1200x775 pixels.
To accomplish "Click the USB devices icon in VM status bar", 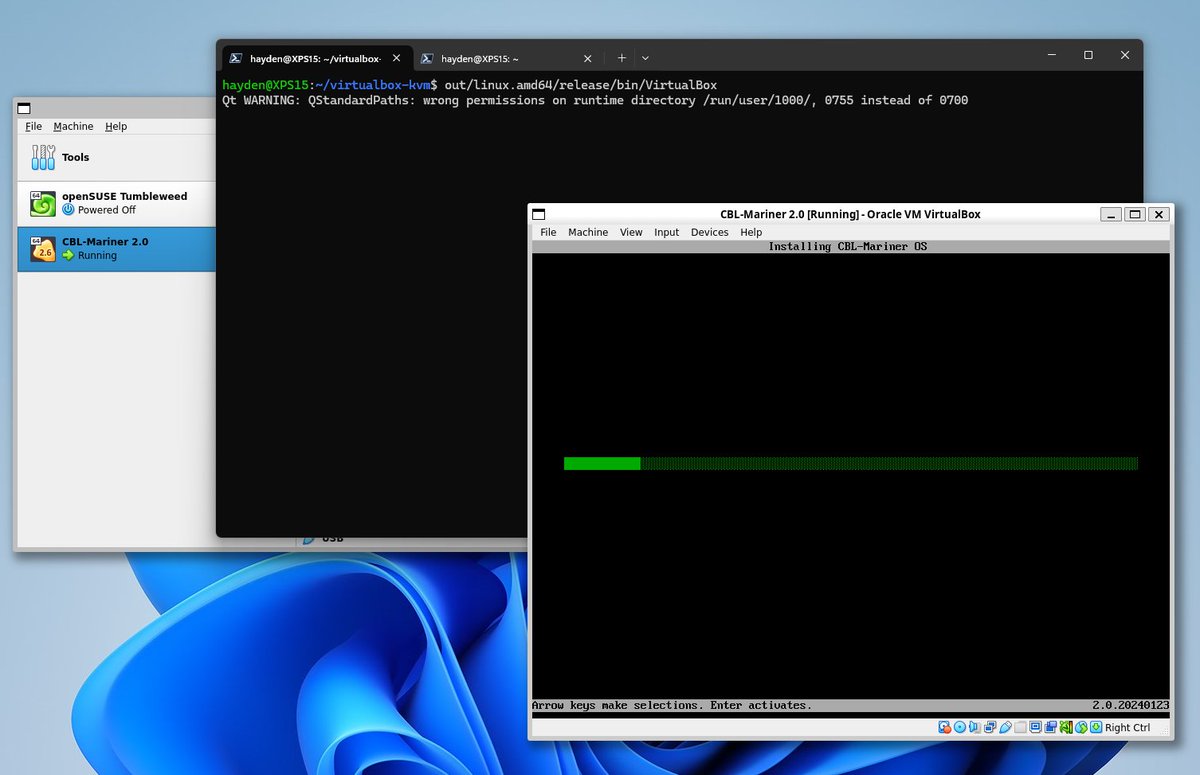I will (1005, 727).
